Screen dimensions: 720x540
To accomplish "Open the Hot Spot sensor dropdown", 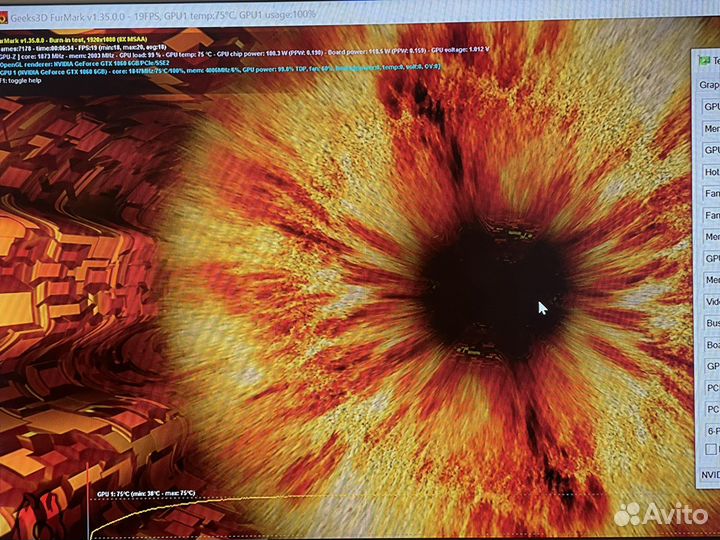I will (x=711, y=172).
